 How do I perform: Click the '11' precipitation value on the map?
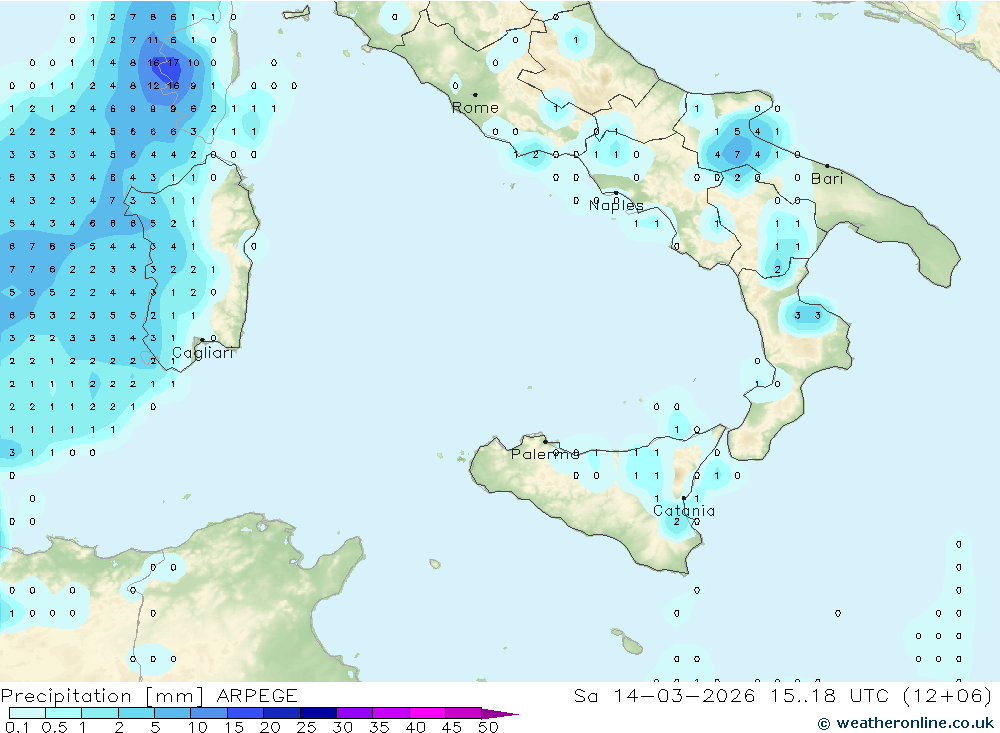(x=153, y=40)
